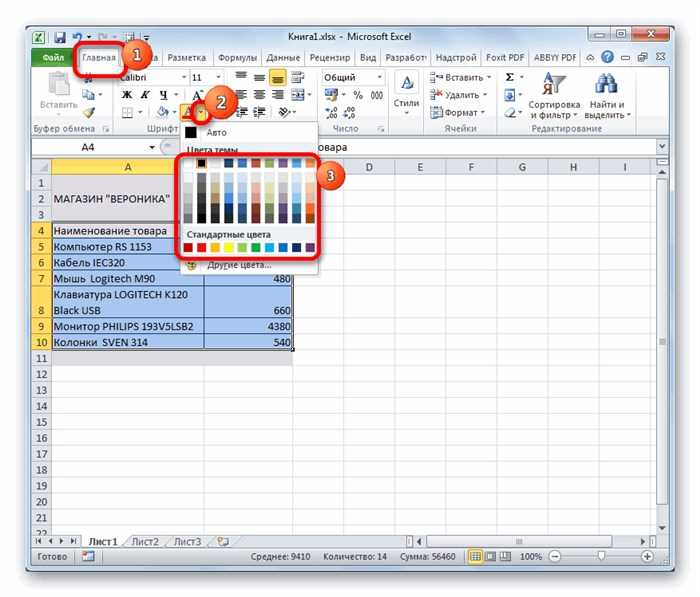Viewport: 700px width, 597px height.
Task: Select the column G header
Action: [x=522, y=167]
